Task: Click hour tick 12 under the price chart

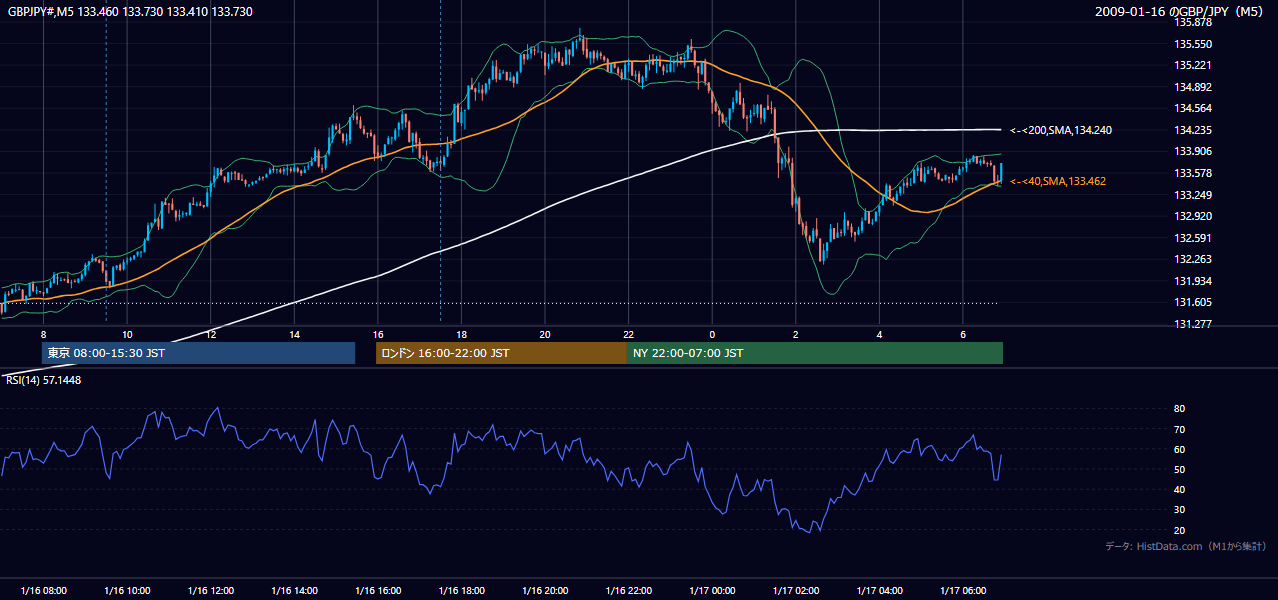Action: point(211,335)
